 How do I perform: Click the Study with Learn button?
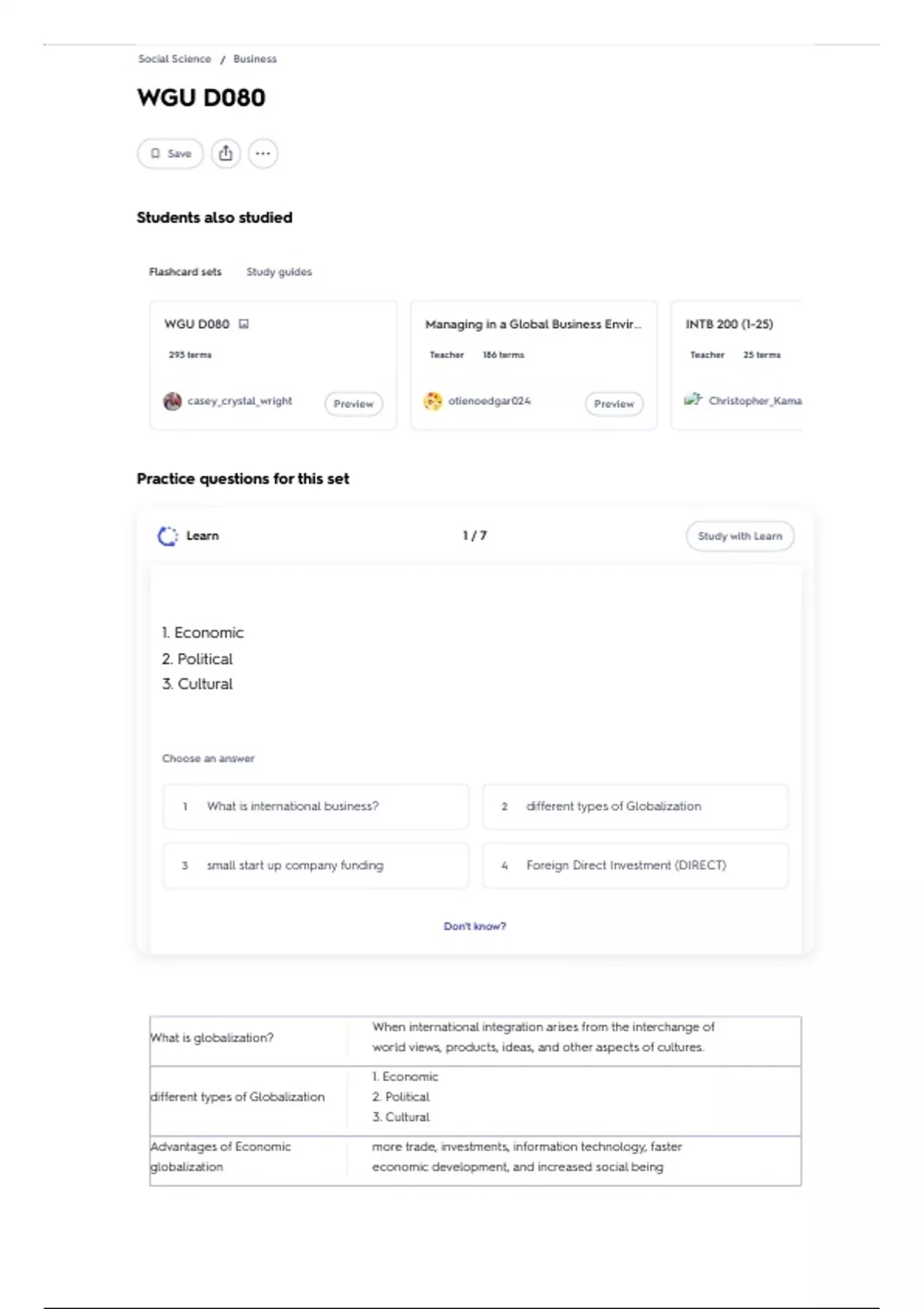click(x=740, y=536)
